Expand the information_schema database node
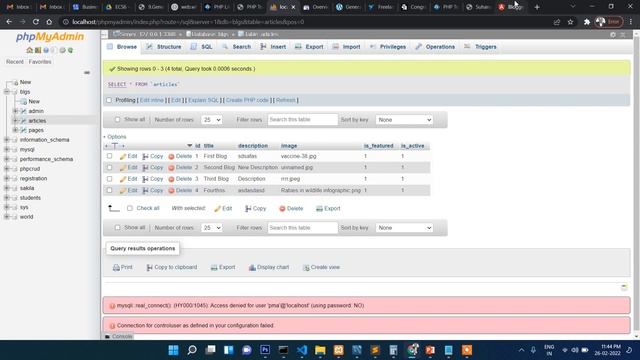The height and width of the screenshot is (360, 640). 7,140
